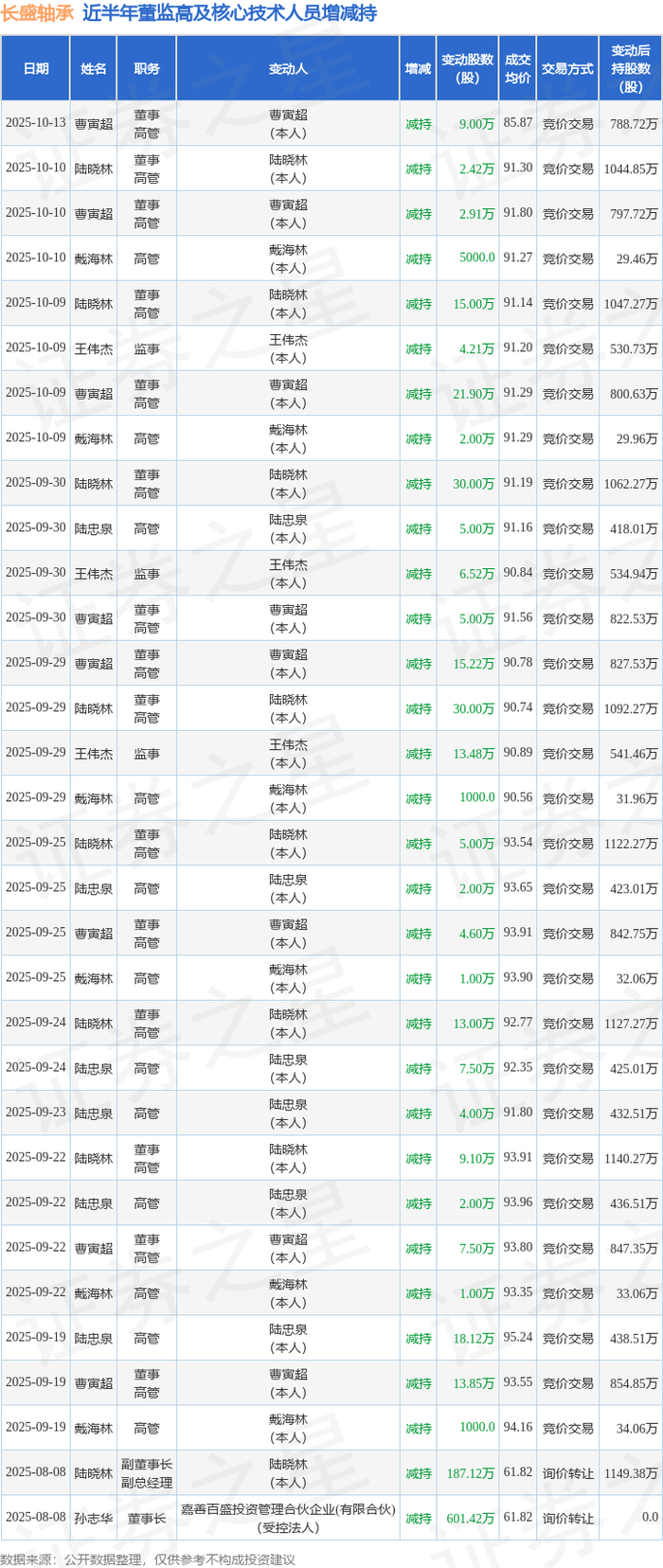Image resolution: width=663 pixels, height=1568 pixels.
Task: Select the changed shares value 18.12万
Action: pos(474,1338)
